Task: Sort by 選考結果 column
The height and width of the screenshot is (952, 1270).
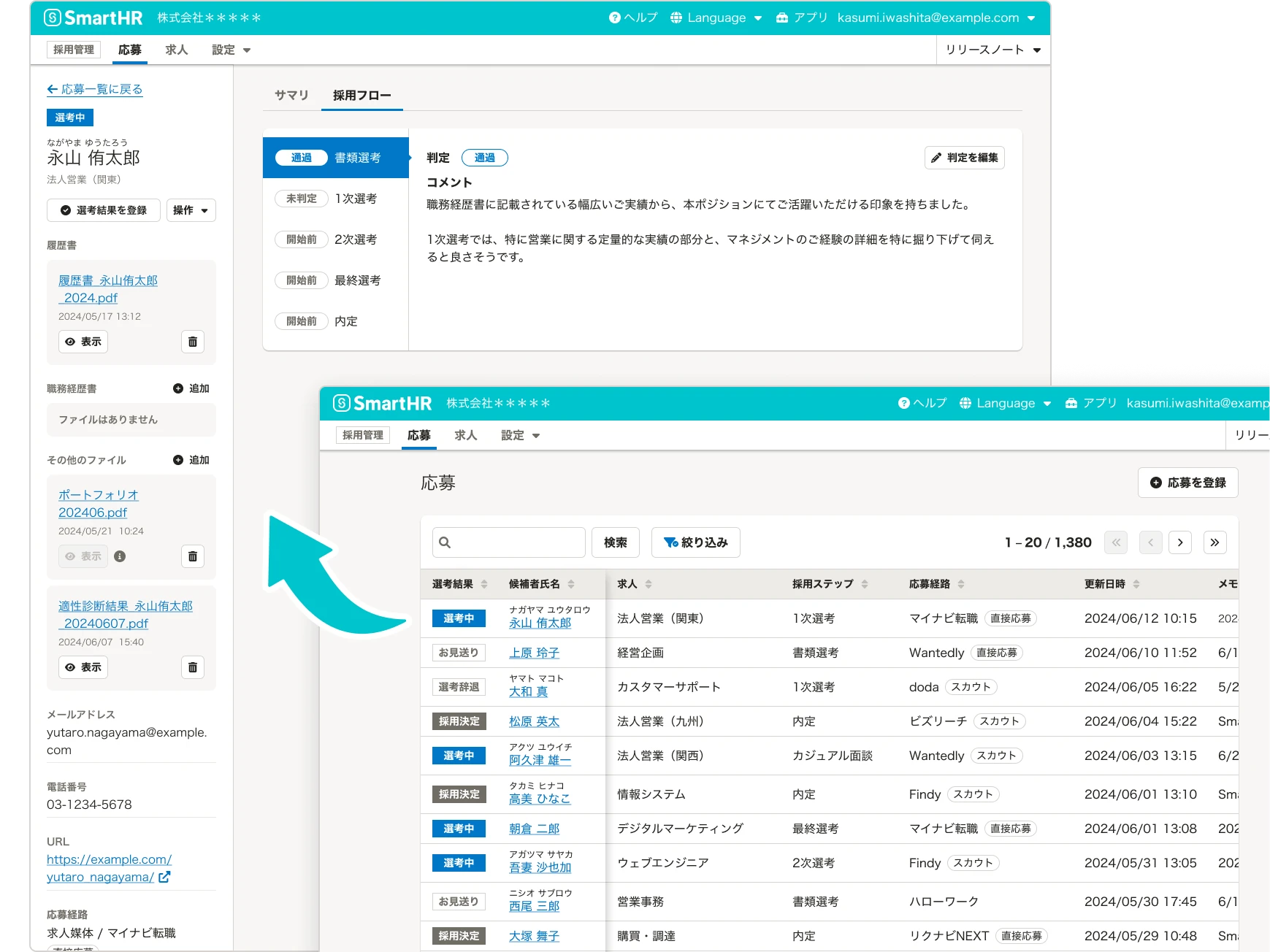Action: 459,584
